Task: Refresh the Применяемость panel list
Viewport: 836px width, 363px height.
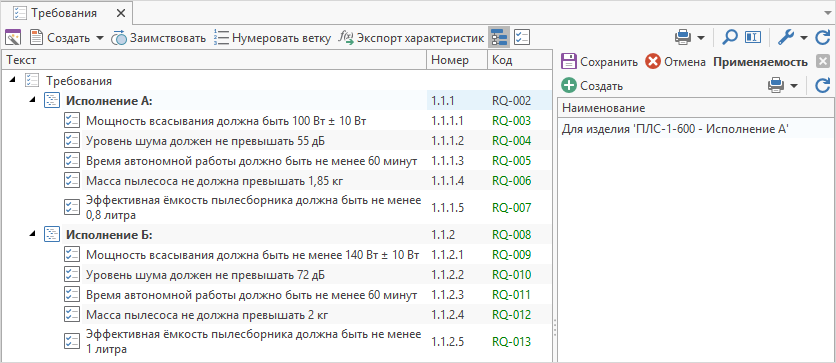Action: pos(823,85)
